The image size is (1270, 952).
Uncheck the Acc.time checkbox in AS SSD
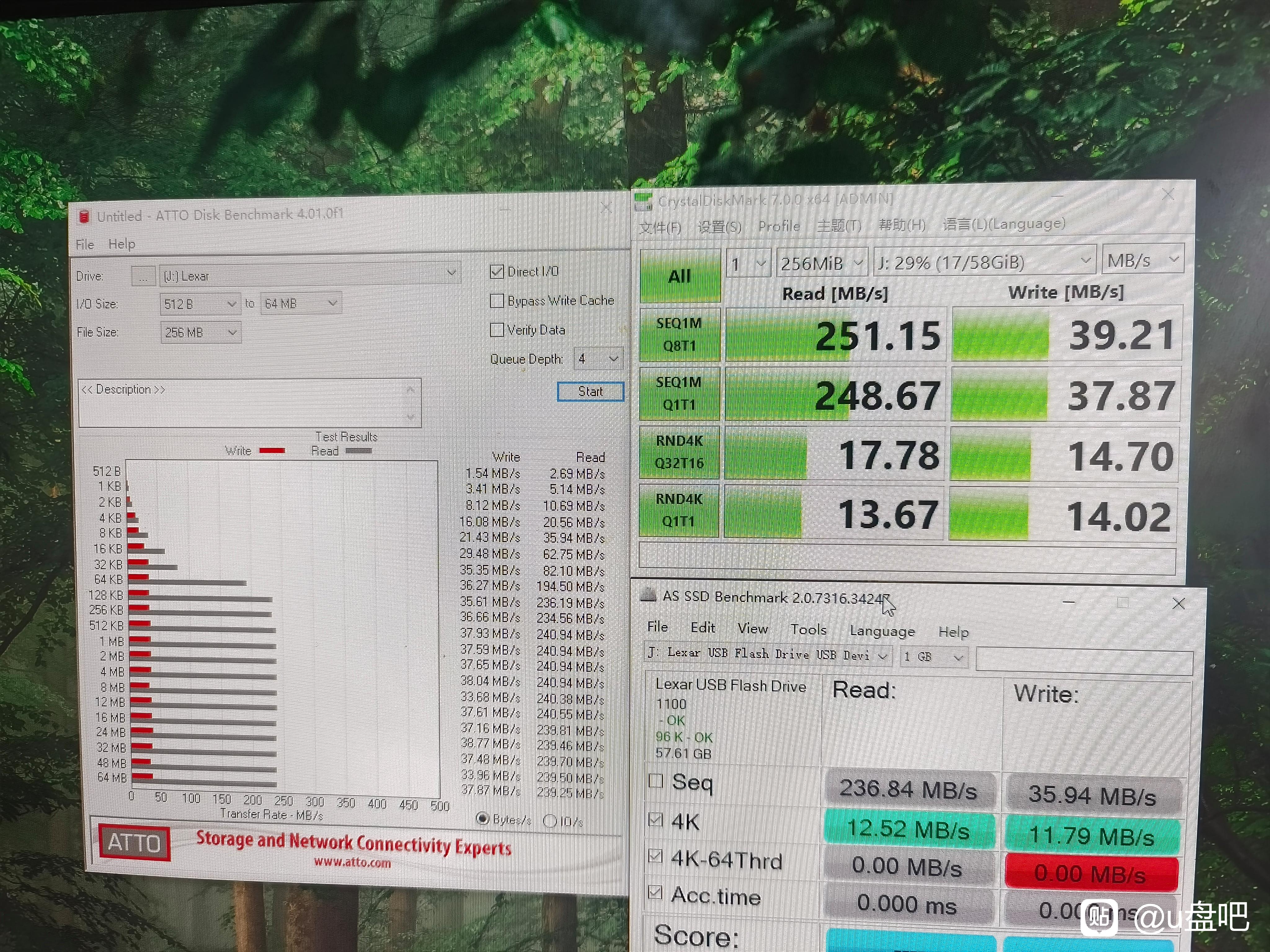click(x=655, y=892)
